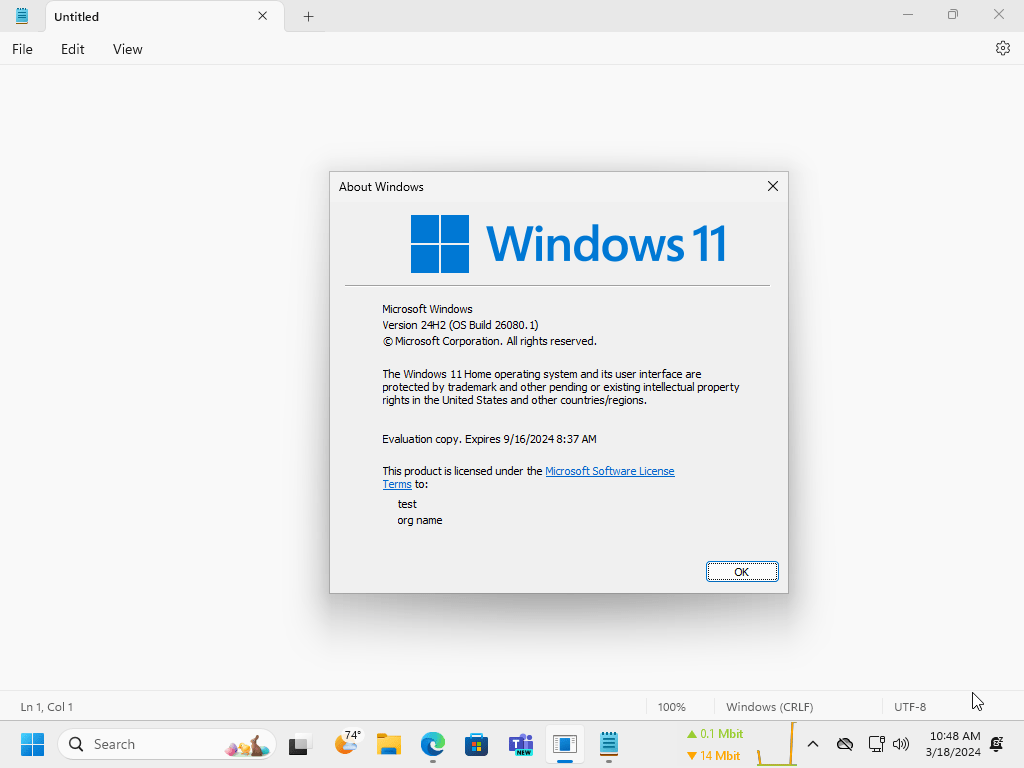Click Ln 1, Col 1 status
The width and height of the screenshot is (1024, 768).
[47, 707]
